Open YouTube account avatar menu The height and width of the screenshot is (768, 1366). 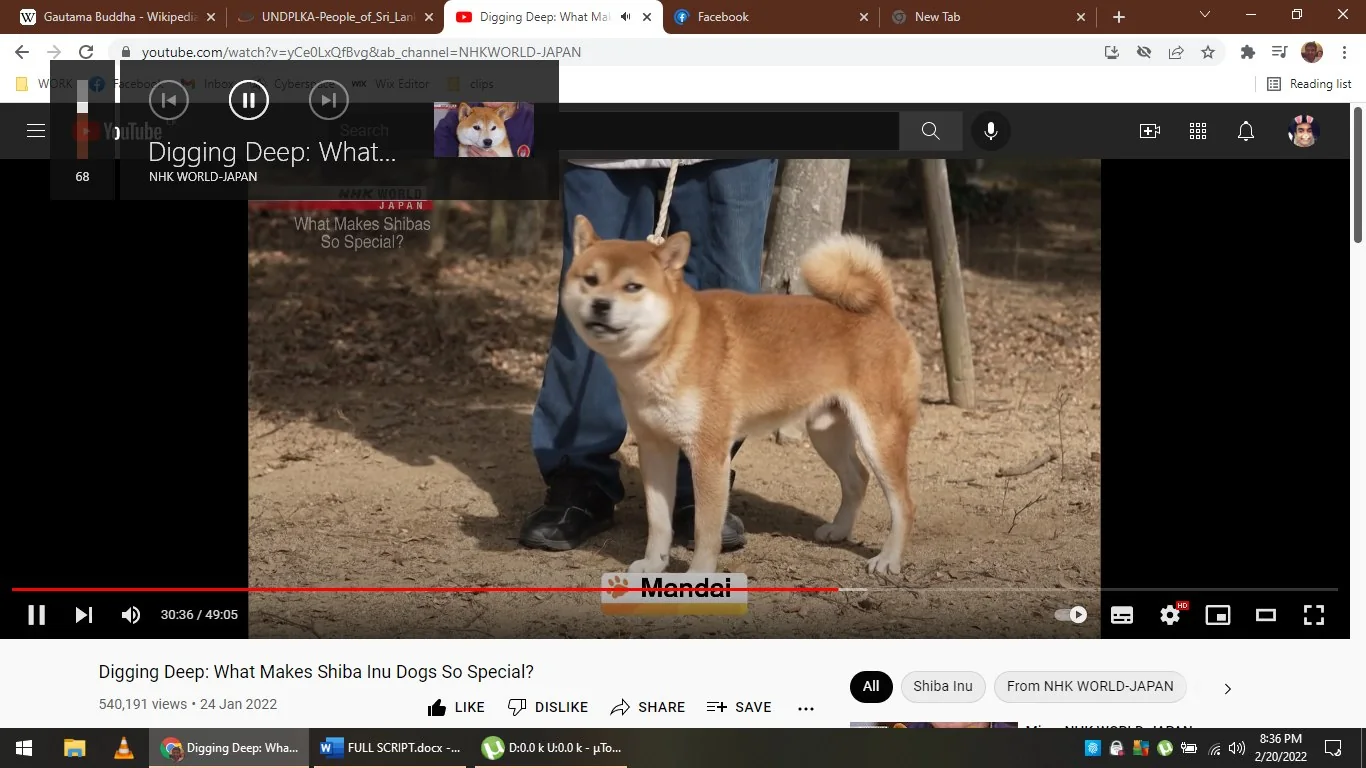tap(1303, 131)
